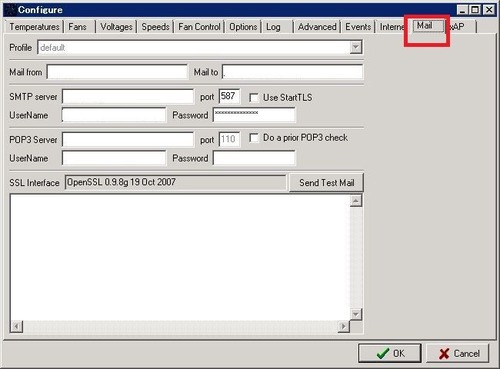Enable the Use StartTLS checkbox
Viewport: 500px width, 369px height.
point(254,98)
